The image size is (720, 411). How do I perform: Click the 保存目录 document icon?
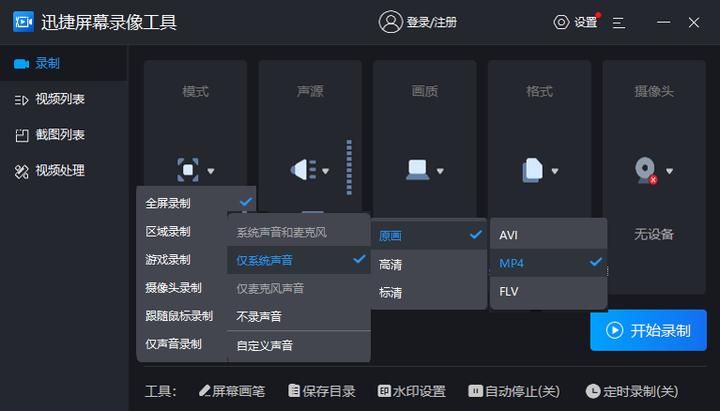pyautogui.click(x=294, y=391)
